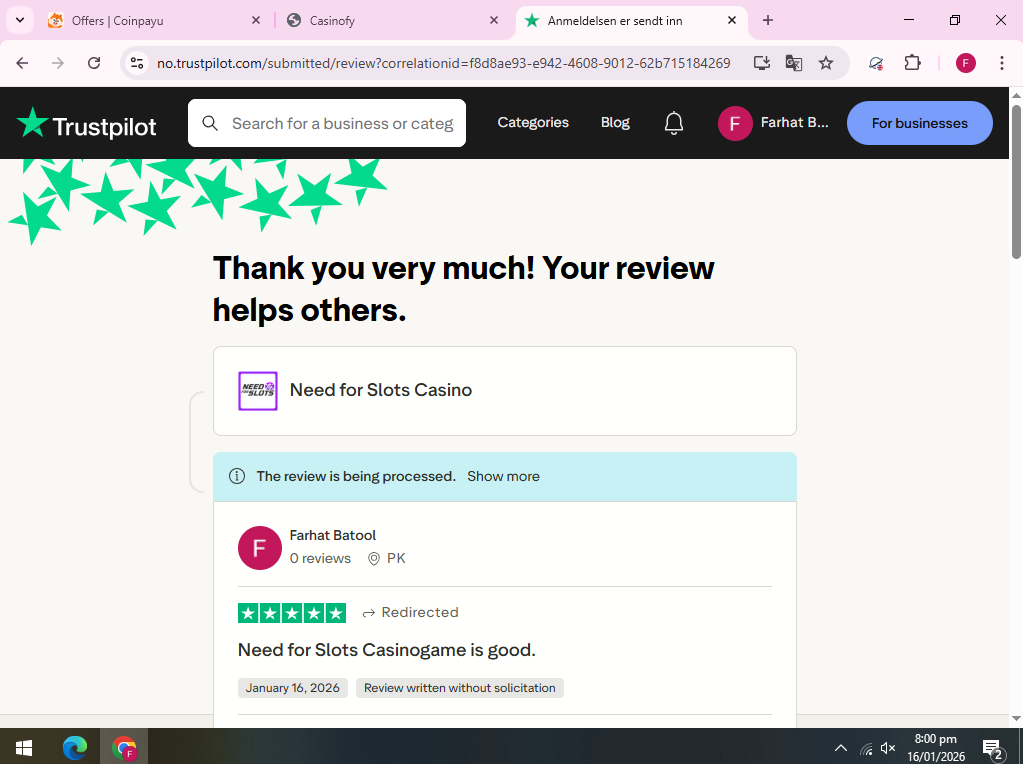Open the Windows Start menu

[23, 747]
